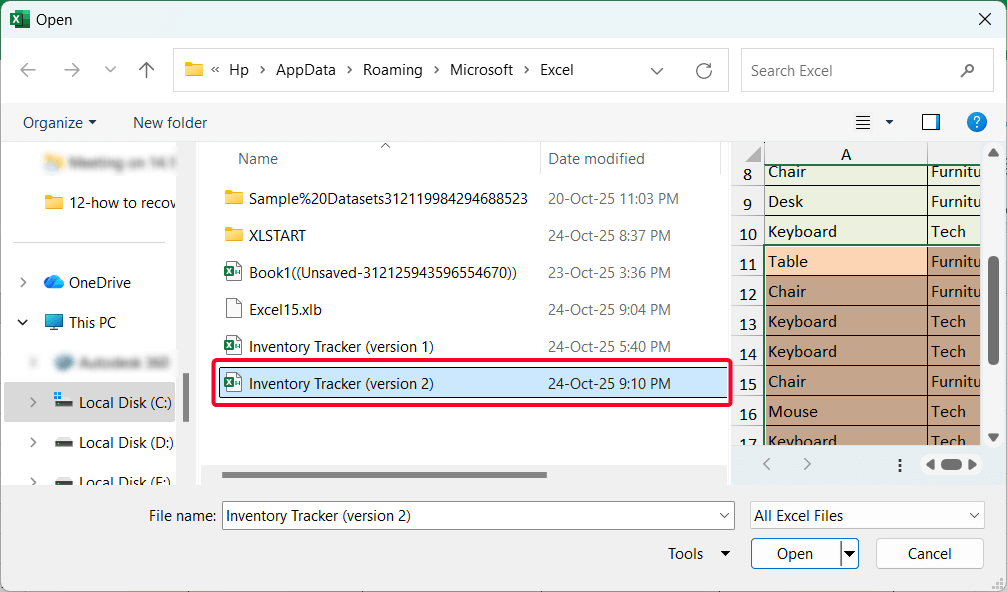Refresh the current folder listing
The height and width of the screenshot is (592, 1007).
pos(704,70)
